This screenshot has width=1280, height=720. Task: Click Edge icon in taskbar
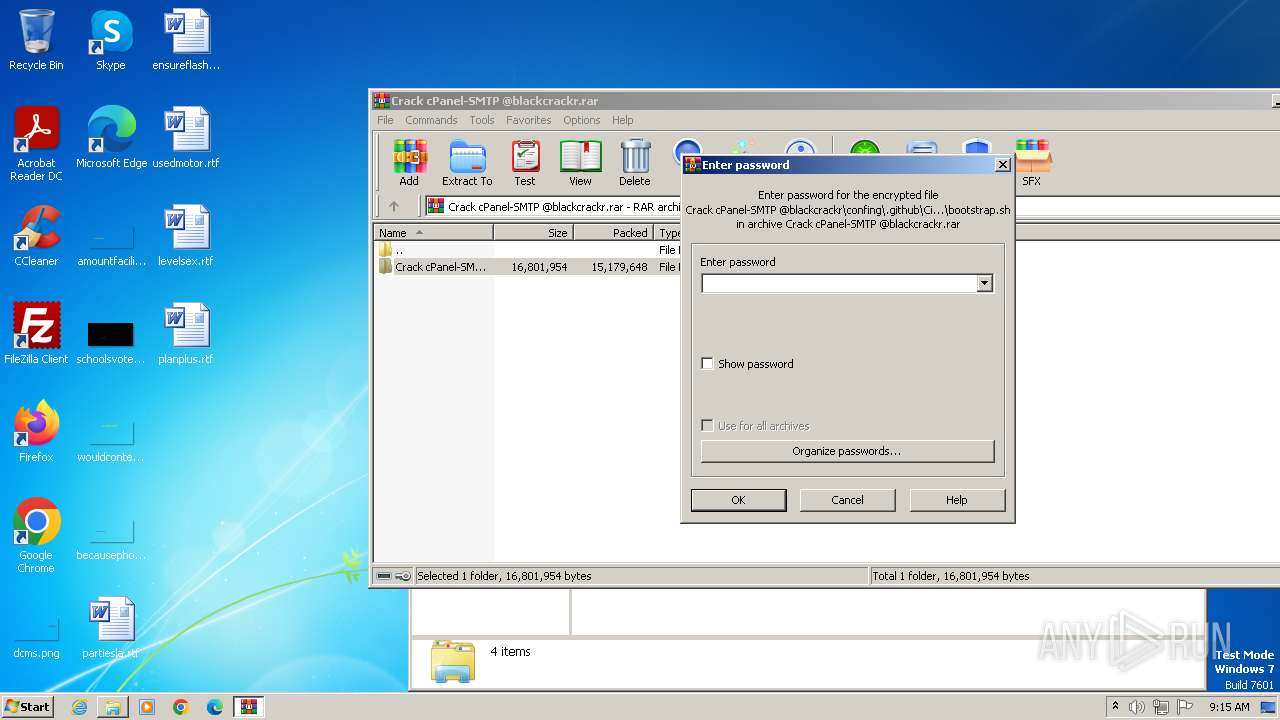(215, 707)
